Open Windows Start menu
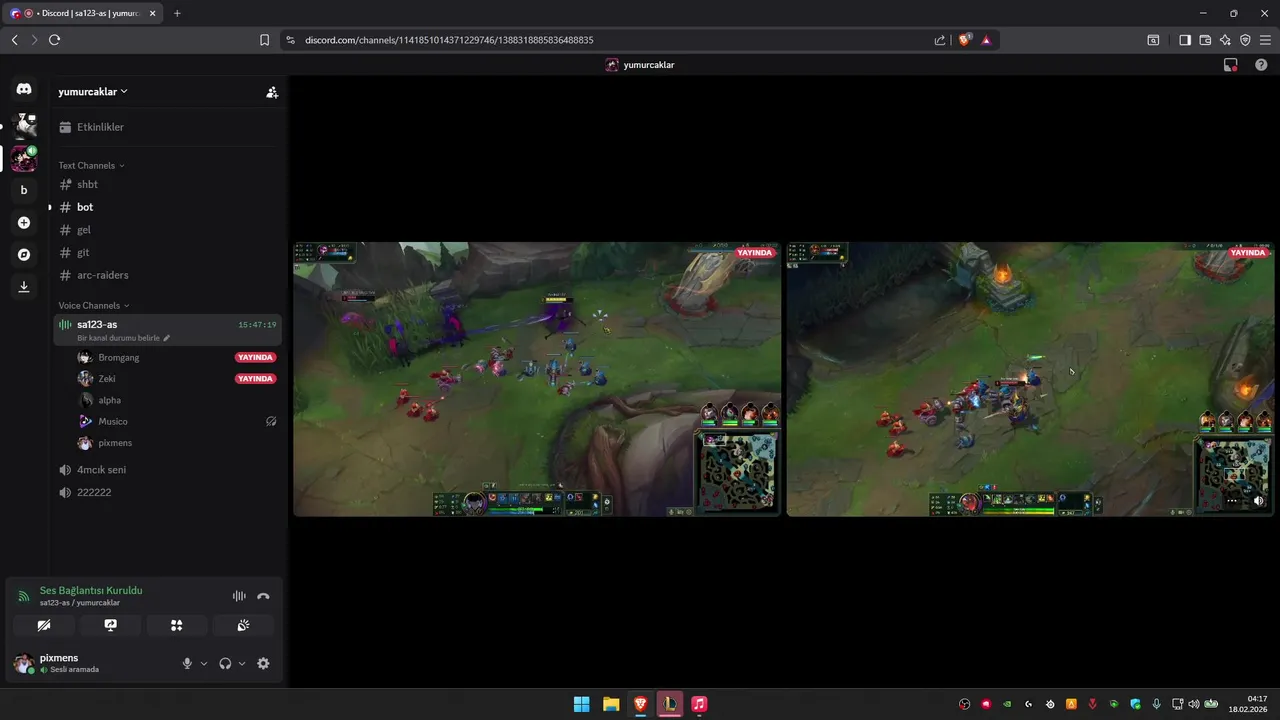1280x720 pixels. 581,704
